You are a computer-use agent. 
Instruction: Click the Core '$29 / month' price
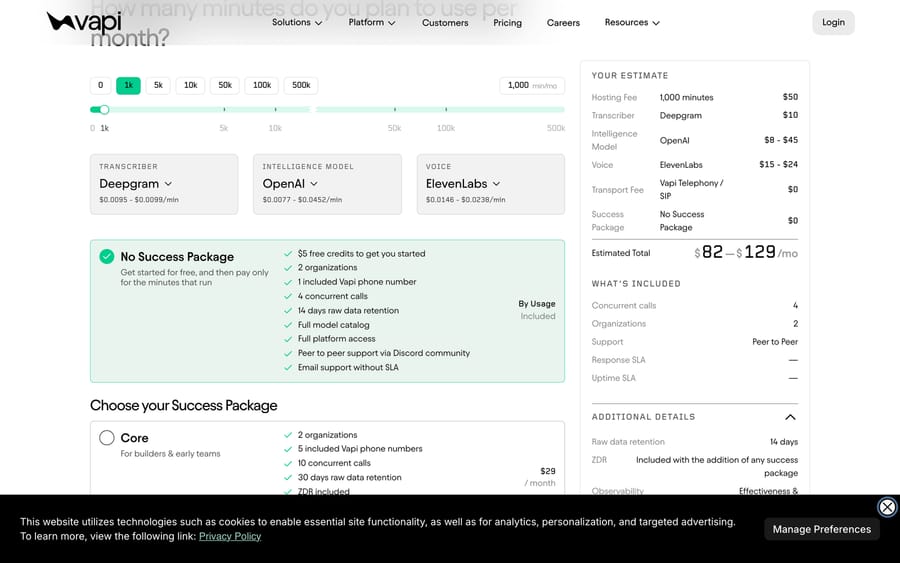click(x=540, y=477)
